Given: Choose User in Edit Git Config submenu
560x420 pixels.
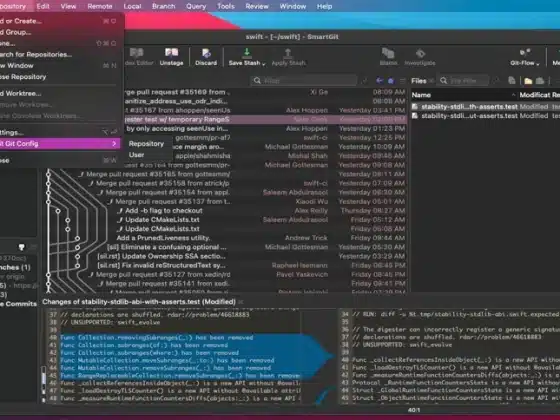Looking at the screenshot, I should (x=136, y=155).
